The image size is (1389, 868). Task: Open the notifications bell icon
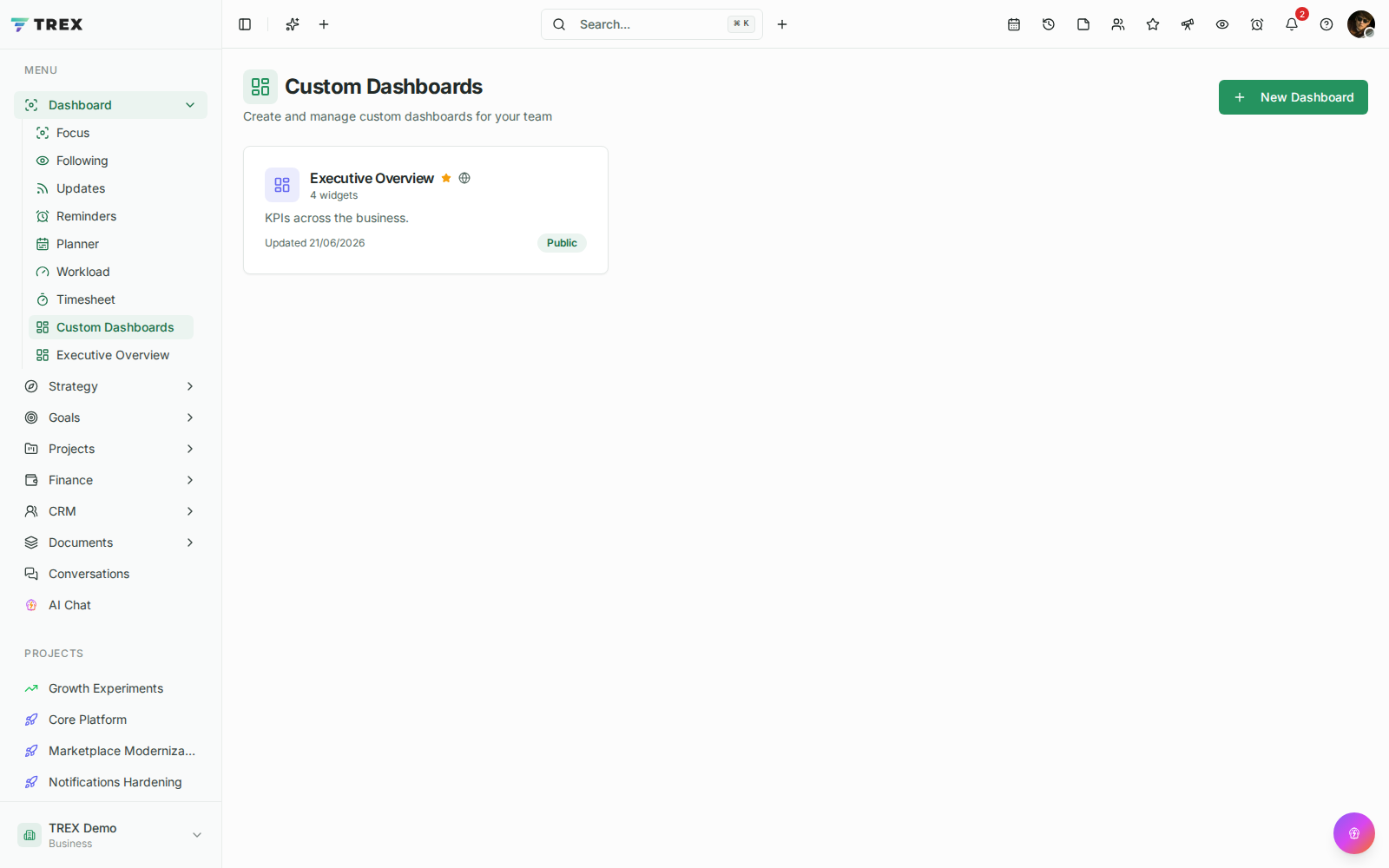[1292, 24]
